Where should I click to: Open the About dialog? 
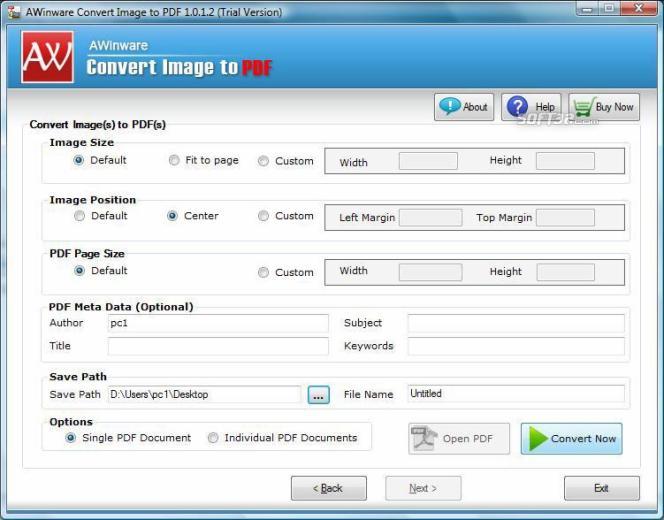click(x=464, y=107)
